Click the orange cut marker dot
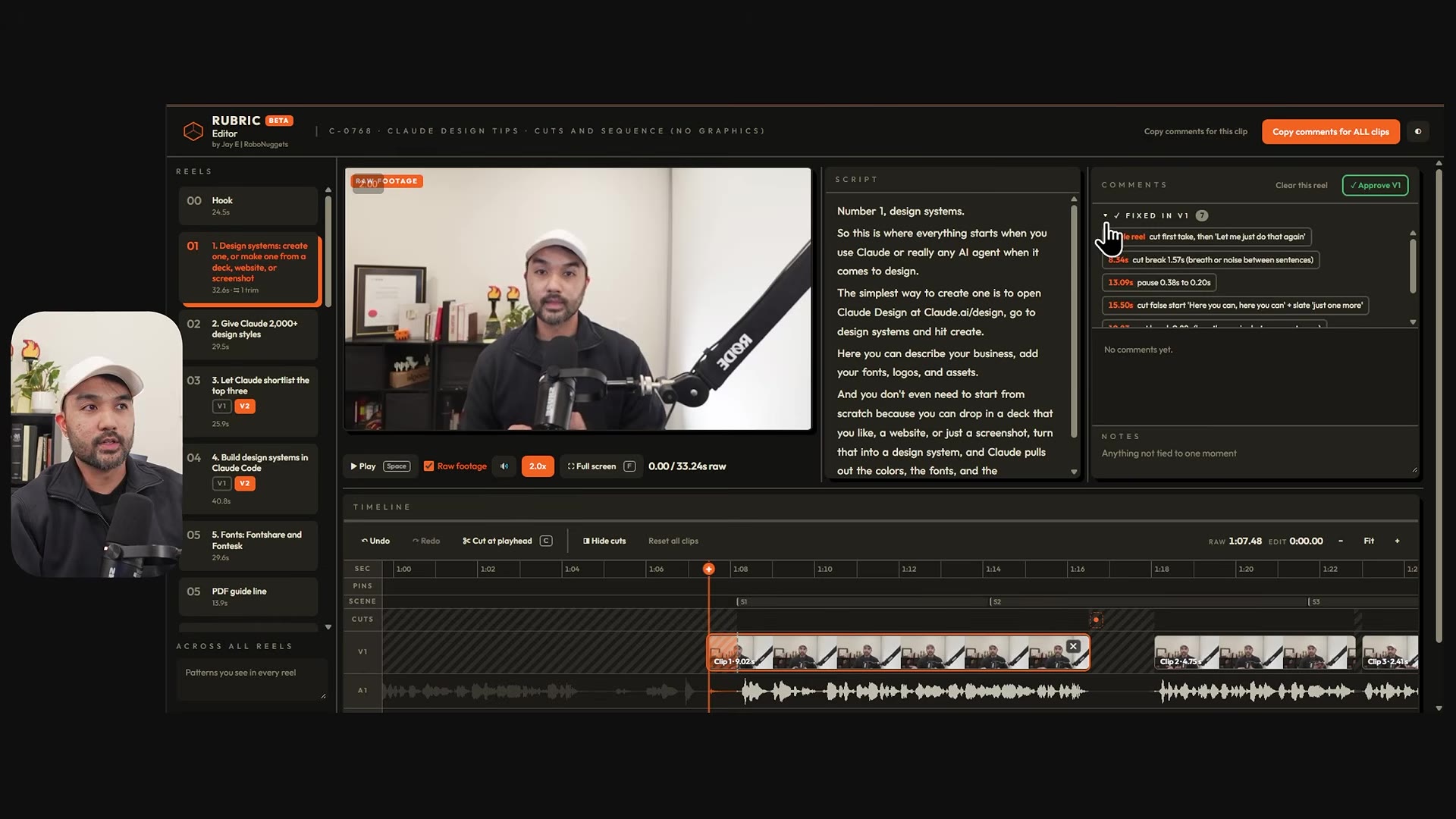The image size is (1456, 819). click(x=1096, y=620)
